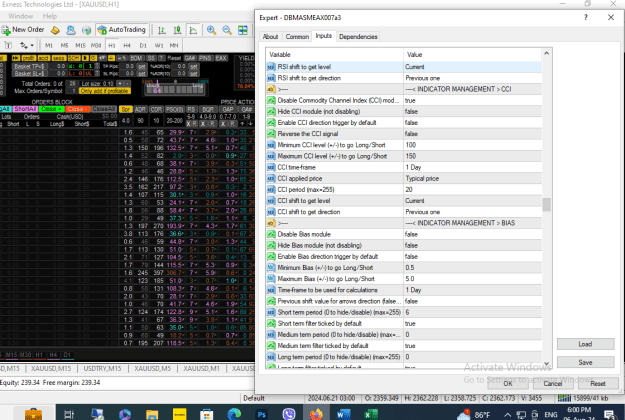
Task: Click the green 'Close +' button
Action: [x=52, y=109]
